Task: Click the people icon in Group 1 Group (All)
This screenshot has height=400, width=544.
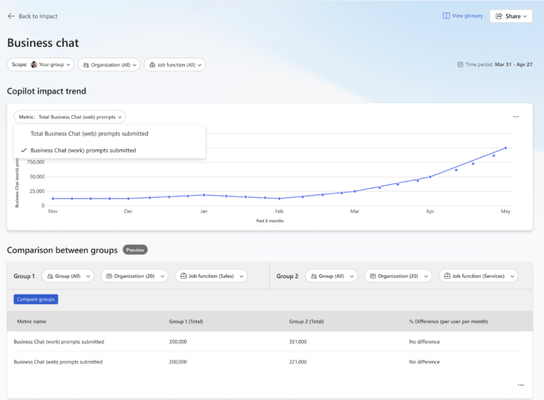Action: (50, 276)
